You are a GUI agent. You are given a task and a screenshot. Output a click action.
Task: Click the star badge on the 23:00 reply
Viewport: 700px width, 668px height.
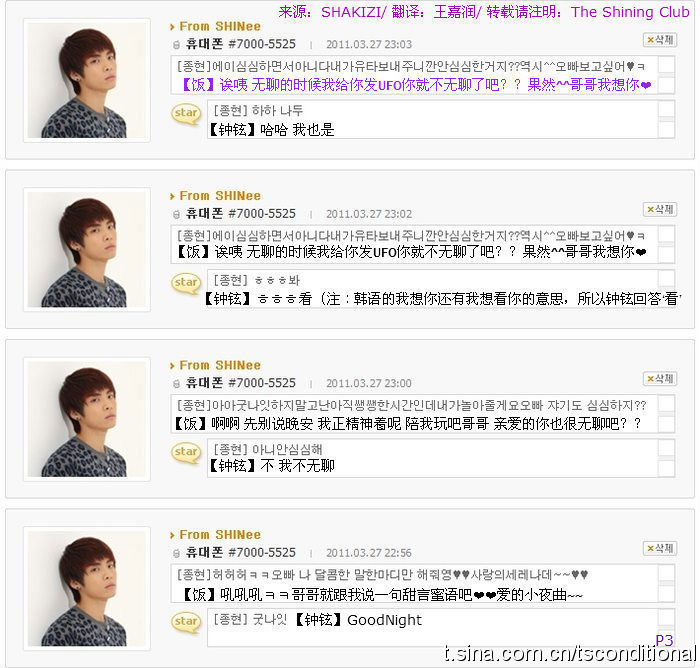pos(186,452)
